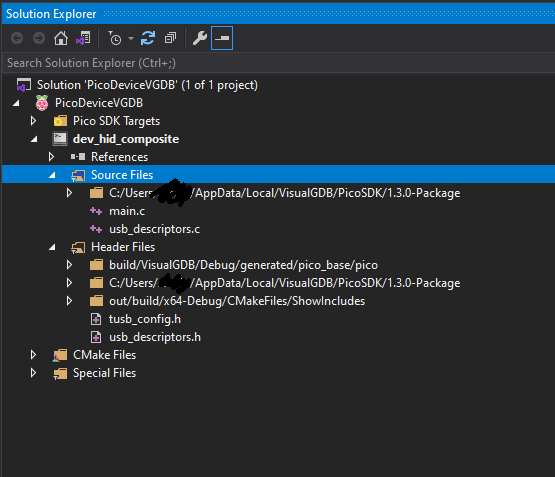Select dev_hid_composite target
The height and width of the screenshot is (477, 555).
click(126, 139)
